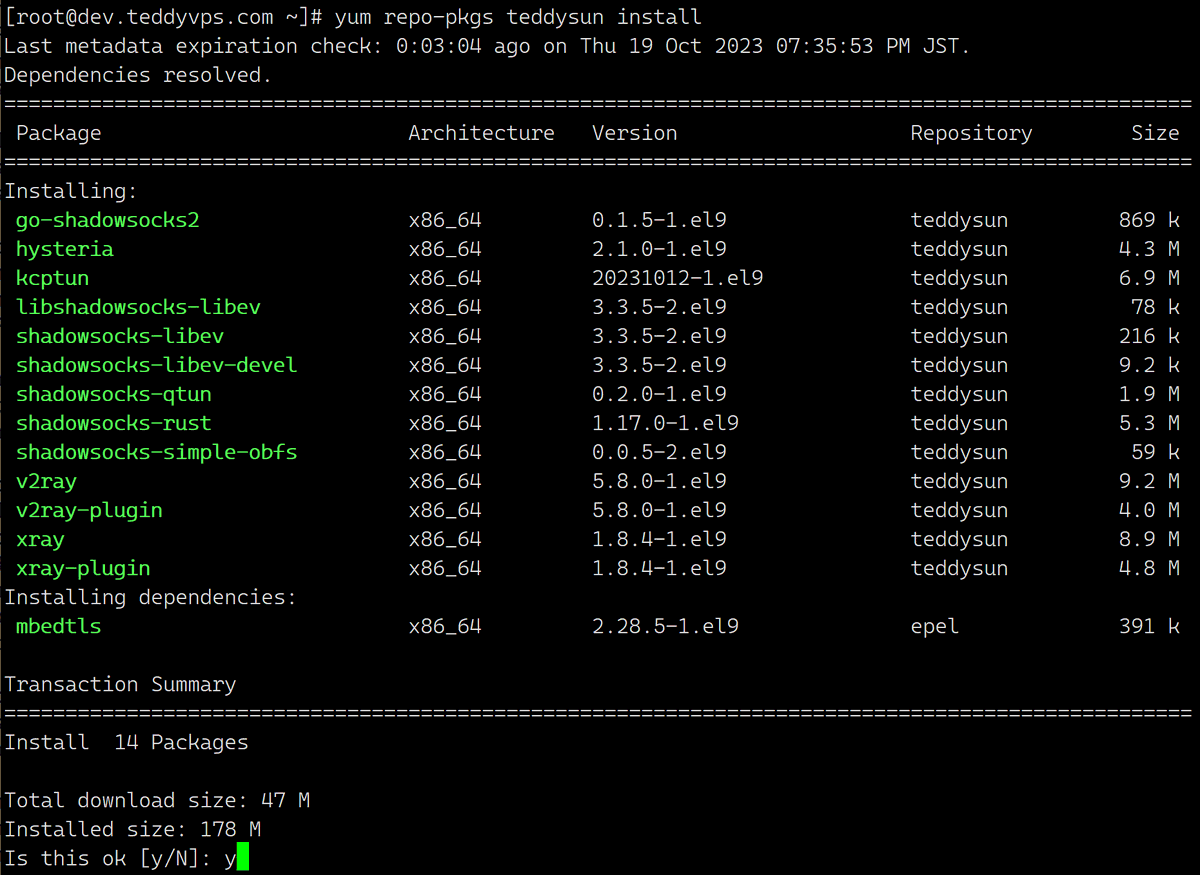The image size is (1200, 875).
Task: Click the shadowsocks-rust package name
Action: point(114,423)
